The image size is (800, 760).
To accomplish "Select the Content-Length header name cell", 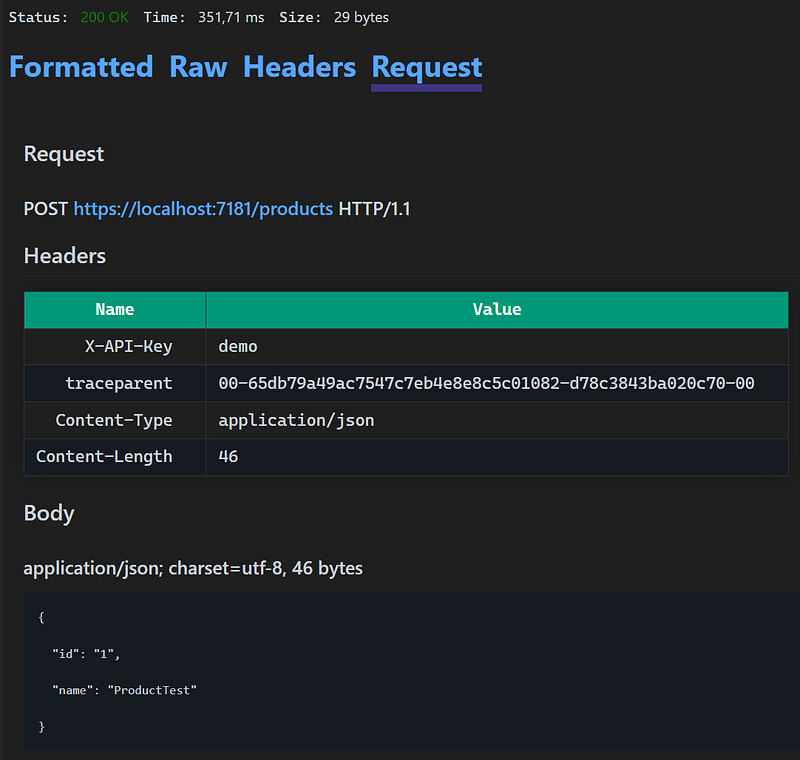I will tap(115, 457).
